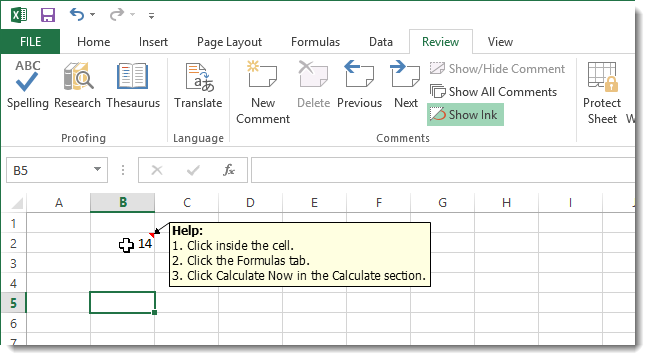Screen dimensions: 650x360
Task: Click Show/Hide Comment
Action: click(x=497, y=68)
